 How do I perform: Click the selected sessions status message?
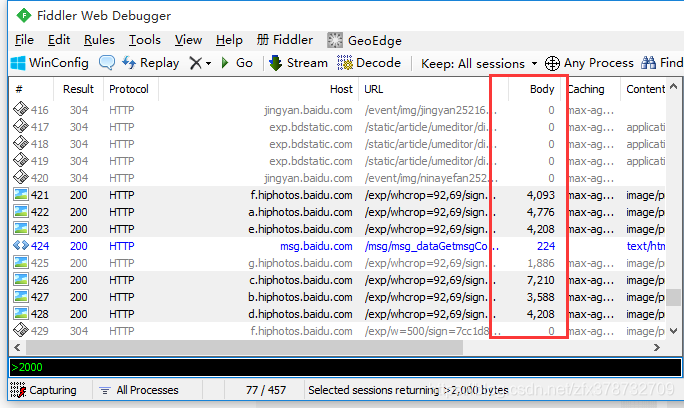408,390
